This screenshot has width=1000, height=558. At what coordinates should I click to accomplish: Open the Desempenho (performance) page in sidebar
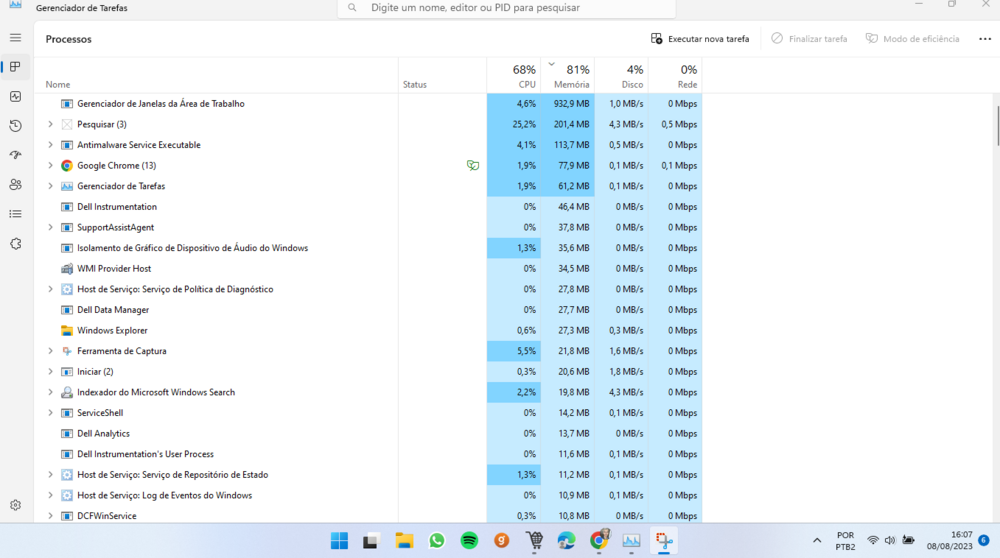click(15, 97)
